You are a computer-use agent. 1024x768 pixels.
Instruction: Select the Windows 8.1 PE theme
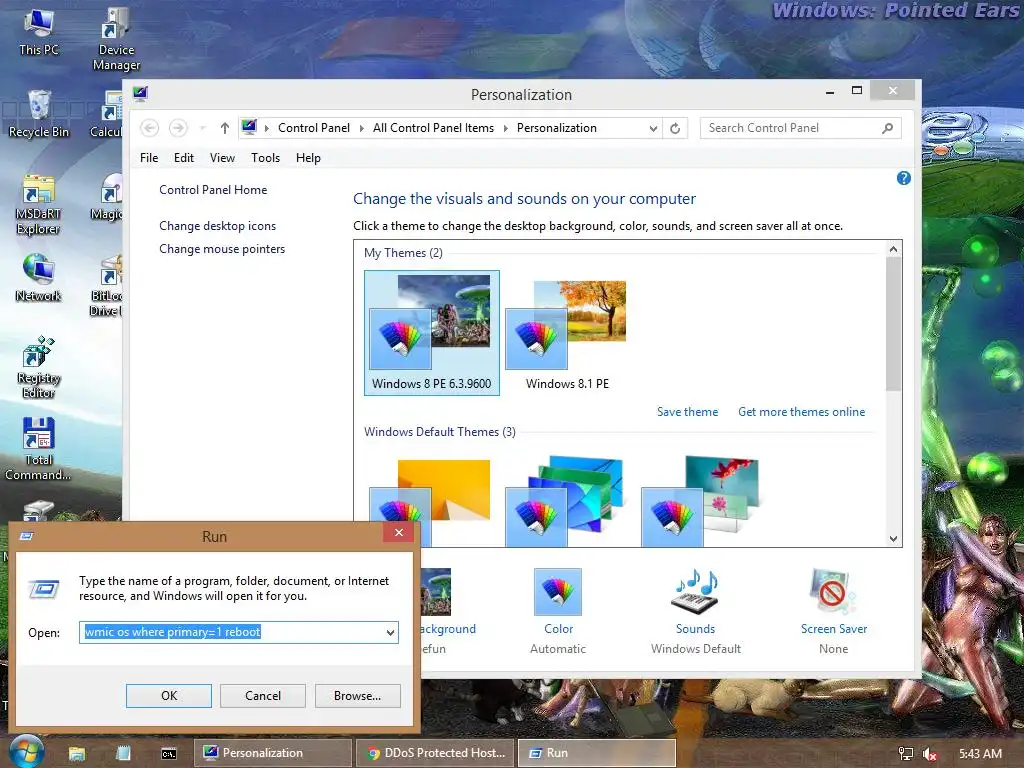tap(567, 332)
